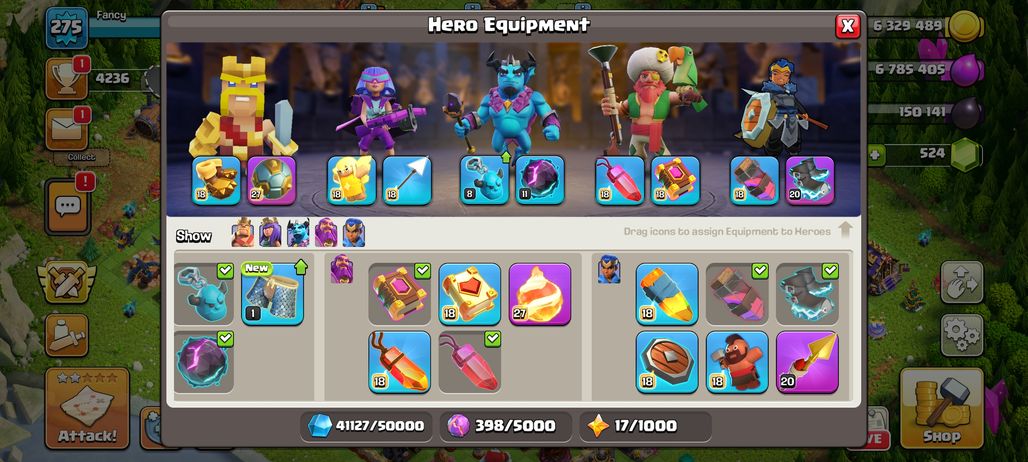Viewport: 1028px width, 462px height.
Task: Select the Seeking Shield level 18 equipment
Action: (667, 362)
